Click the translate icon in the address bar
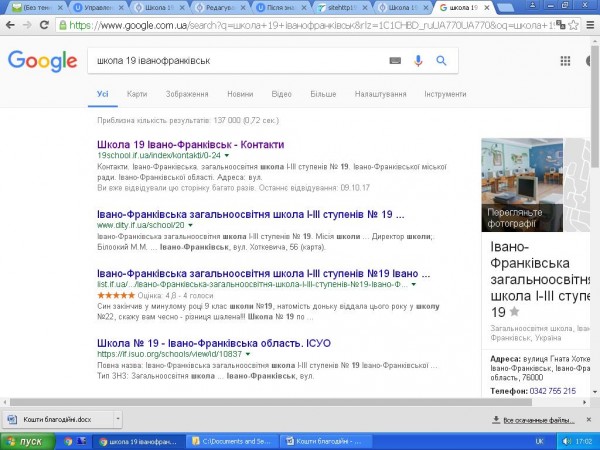The image size is (600, 450). coord(561,25)
